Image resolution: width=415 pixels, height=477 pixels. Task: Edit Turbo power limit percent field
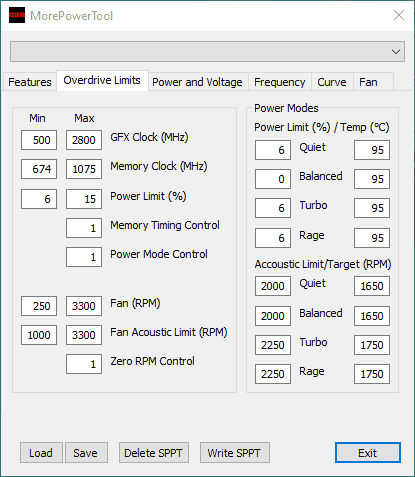pos(273,208)
